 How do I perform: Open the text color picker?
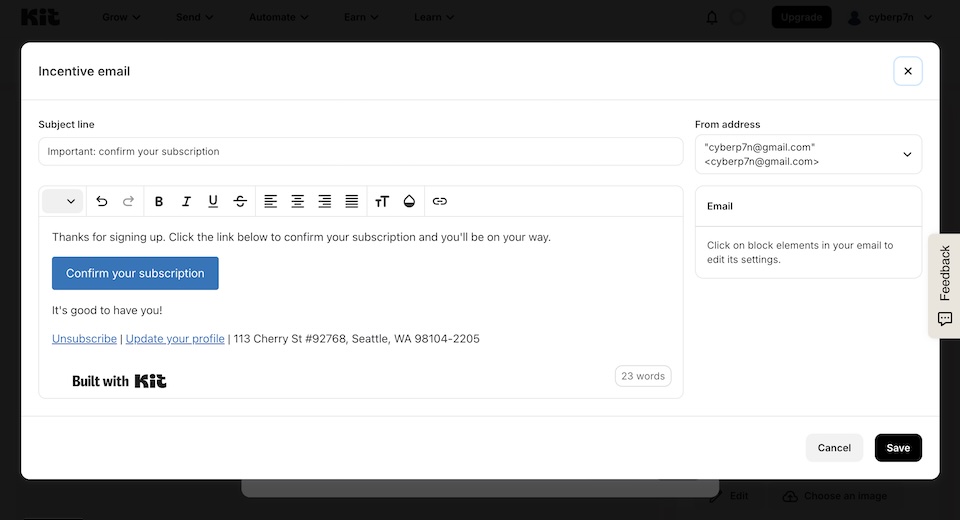point(409,201)
